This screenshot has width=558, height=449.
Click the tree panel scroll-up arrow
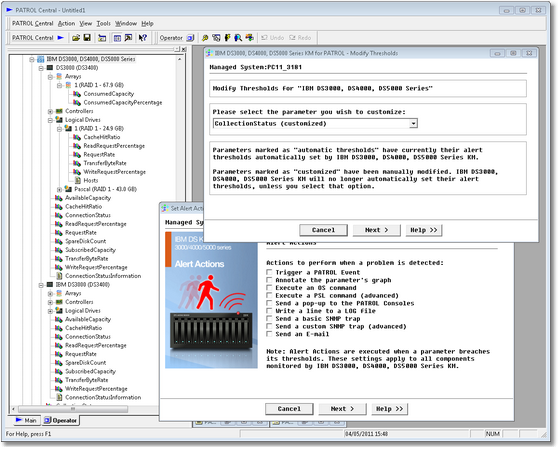179,59
